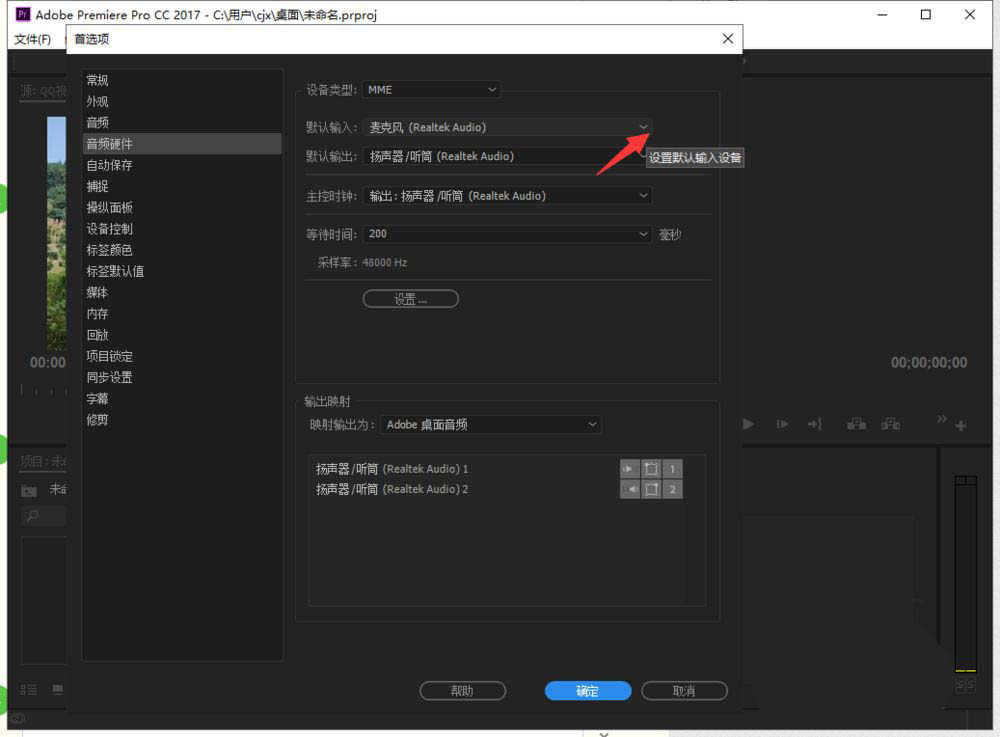
Task: Open the 默认输入 device dropdown
Action: coord(644,129)
